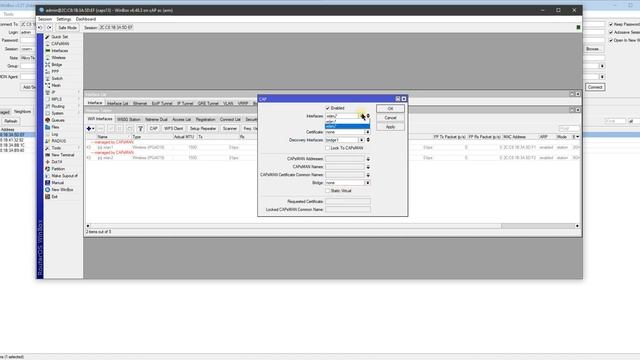Select the wlan1 row in table
Screen dimensions: 640x360
pos(333,147)
